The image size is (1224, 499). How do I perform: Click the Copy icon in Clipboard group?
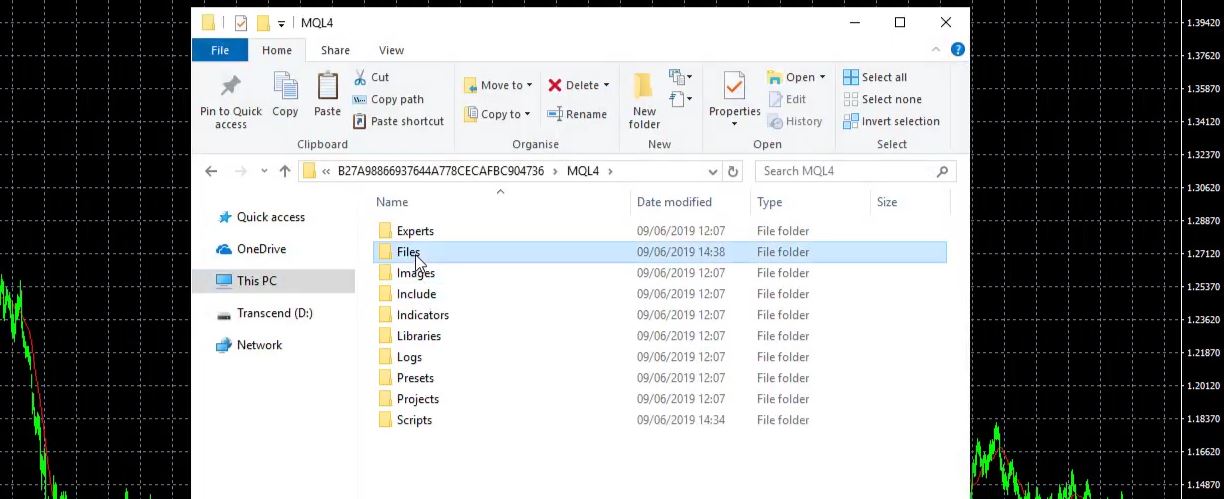(285, 87)
